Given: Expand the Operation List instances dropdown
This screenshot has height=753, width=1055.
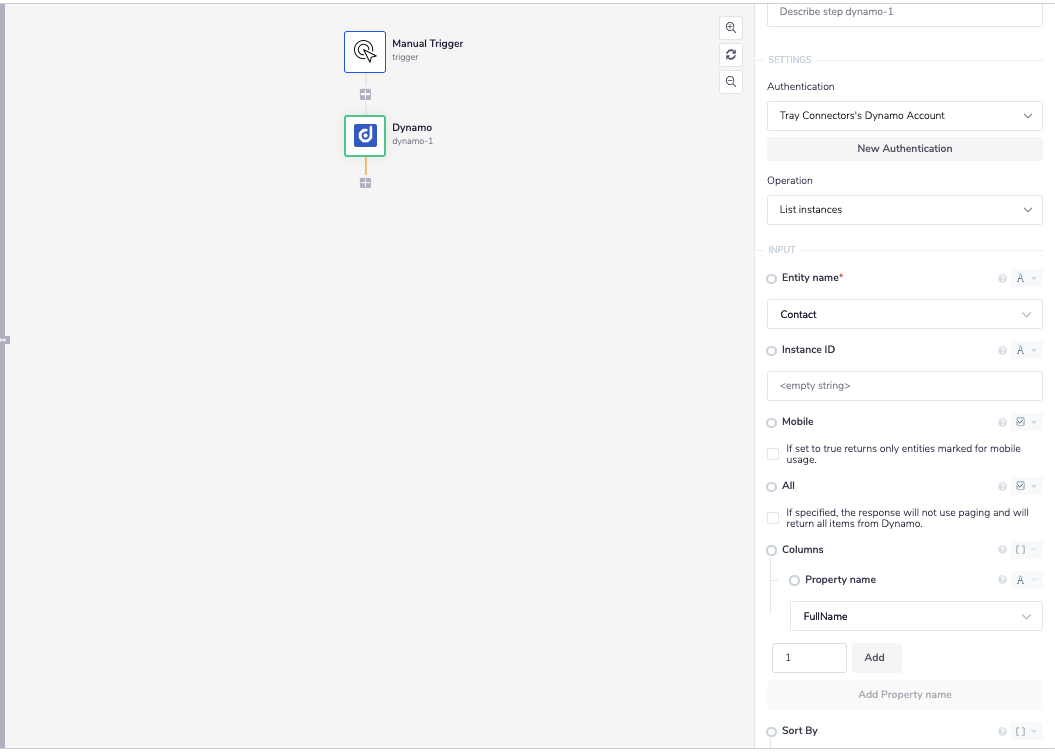Looking at the screenshot, I should tap(904, 210).
